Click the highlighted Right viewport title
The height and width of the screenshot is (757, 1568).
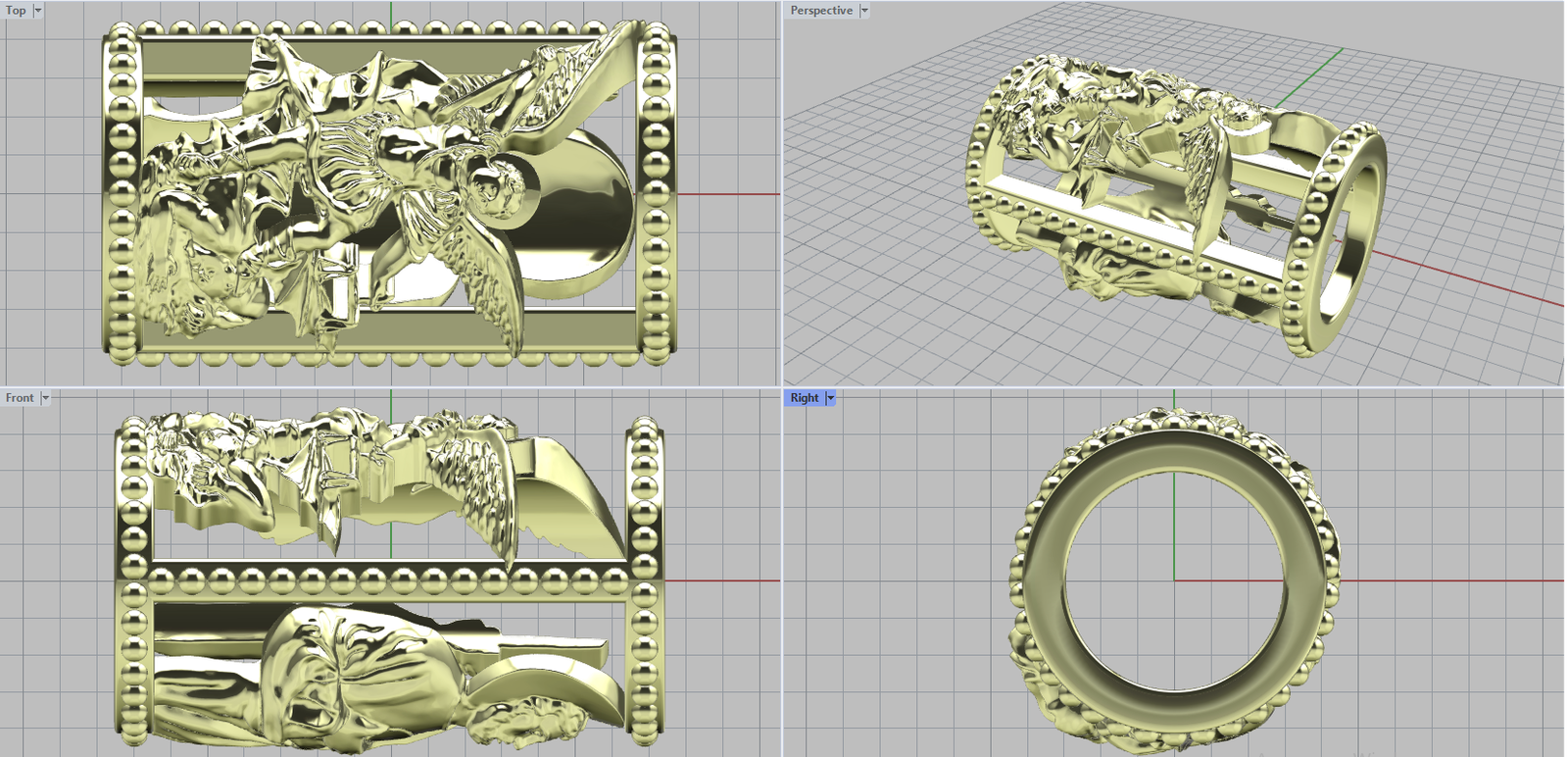[804, 398]
